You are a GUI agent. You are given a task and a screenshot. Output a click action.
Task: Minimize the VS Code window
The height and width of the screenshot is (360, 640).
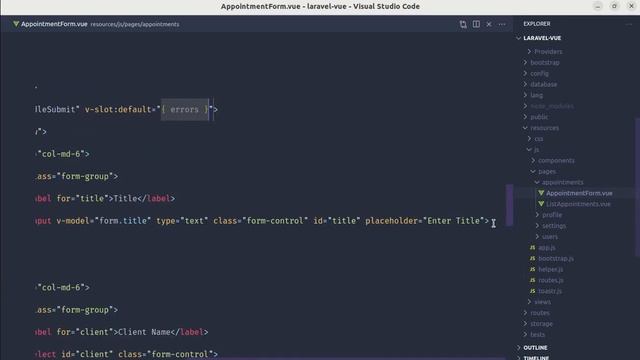(x=598, y=6)
